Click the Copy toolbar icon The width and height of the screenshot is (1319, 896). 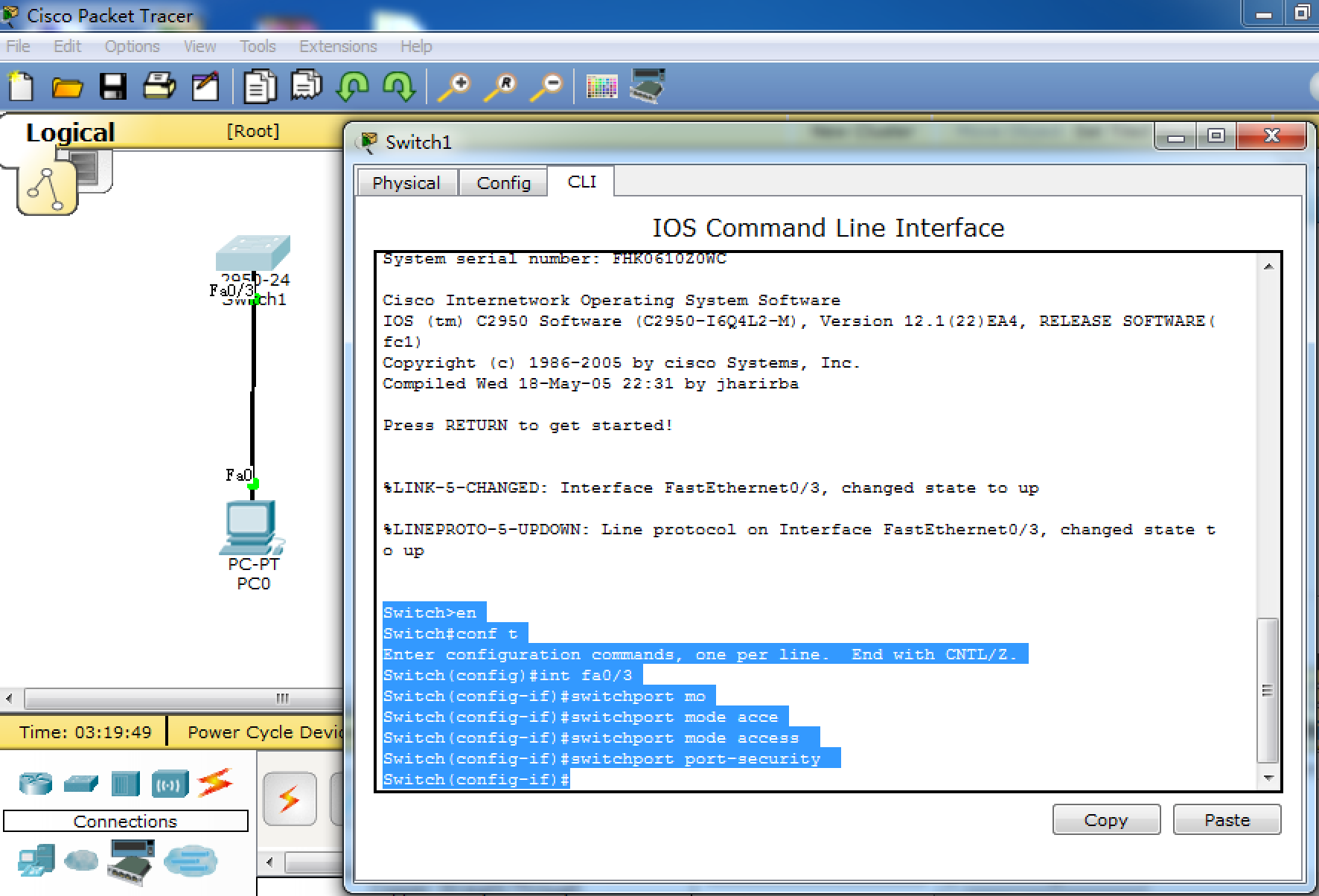coord(260,86)
